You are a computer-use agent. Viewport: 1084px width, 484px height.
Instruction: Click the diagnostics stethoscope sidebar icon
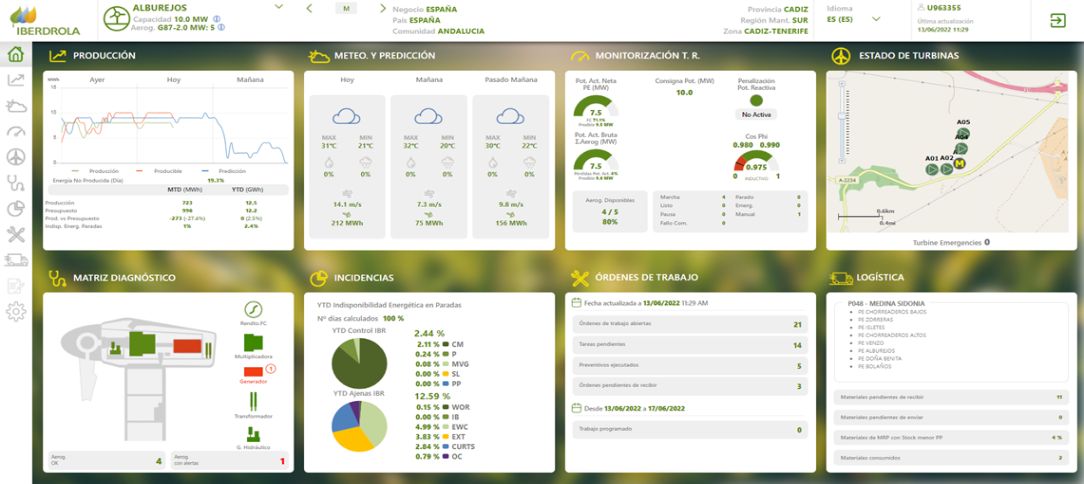point(15,183)
